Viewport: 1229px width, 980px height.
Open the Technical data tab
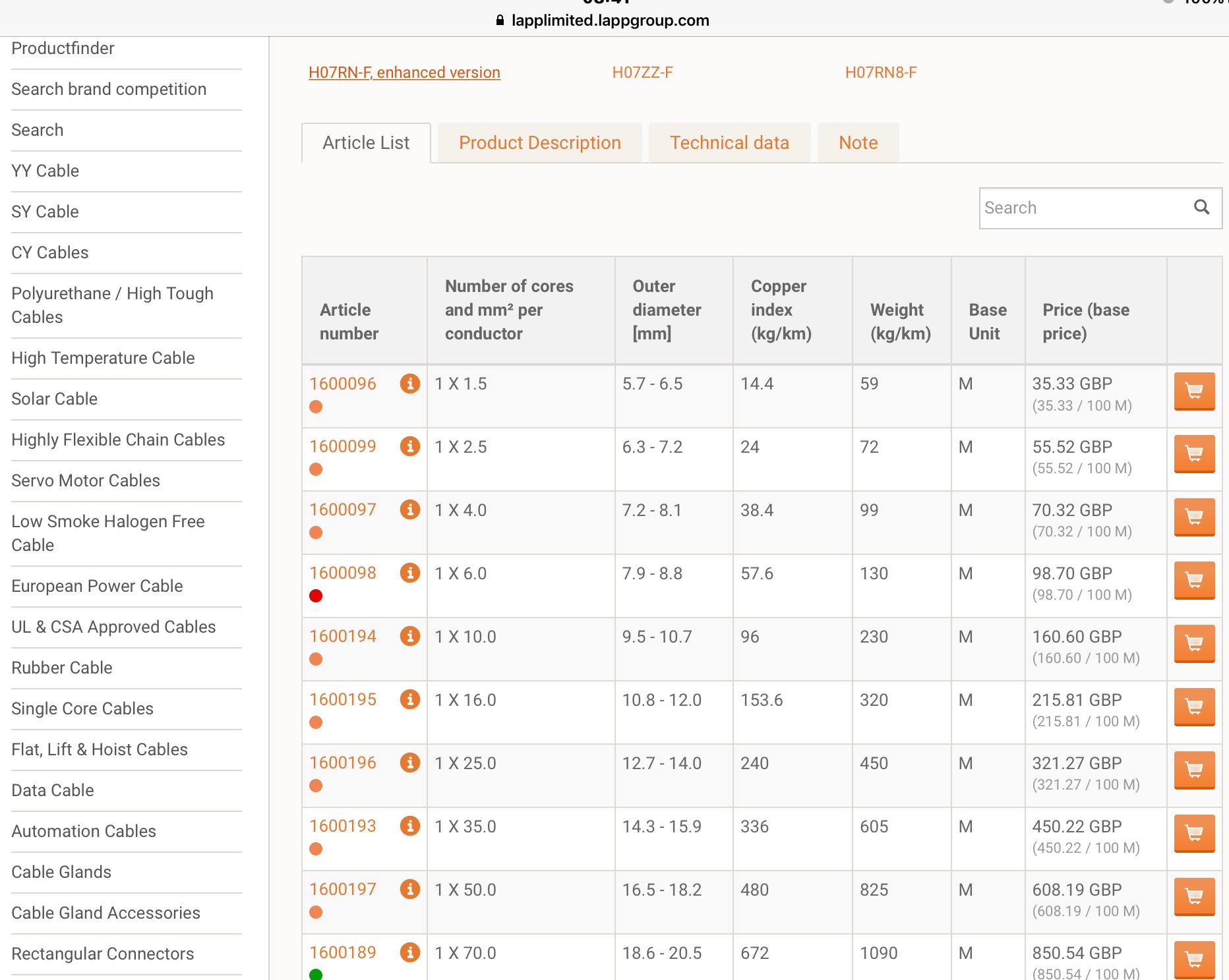[x=729, y=143]
